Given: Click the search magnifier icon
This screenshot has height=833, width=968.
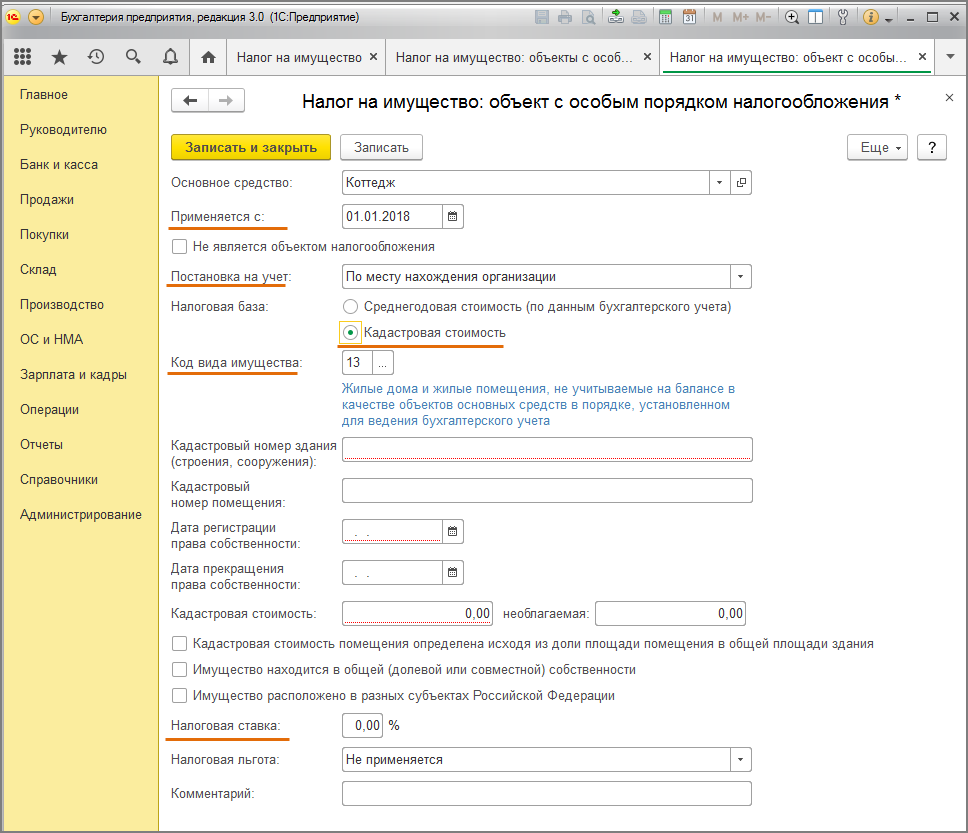Looking at the screenshot, I should click(x=133, y=57).
